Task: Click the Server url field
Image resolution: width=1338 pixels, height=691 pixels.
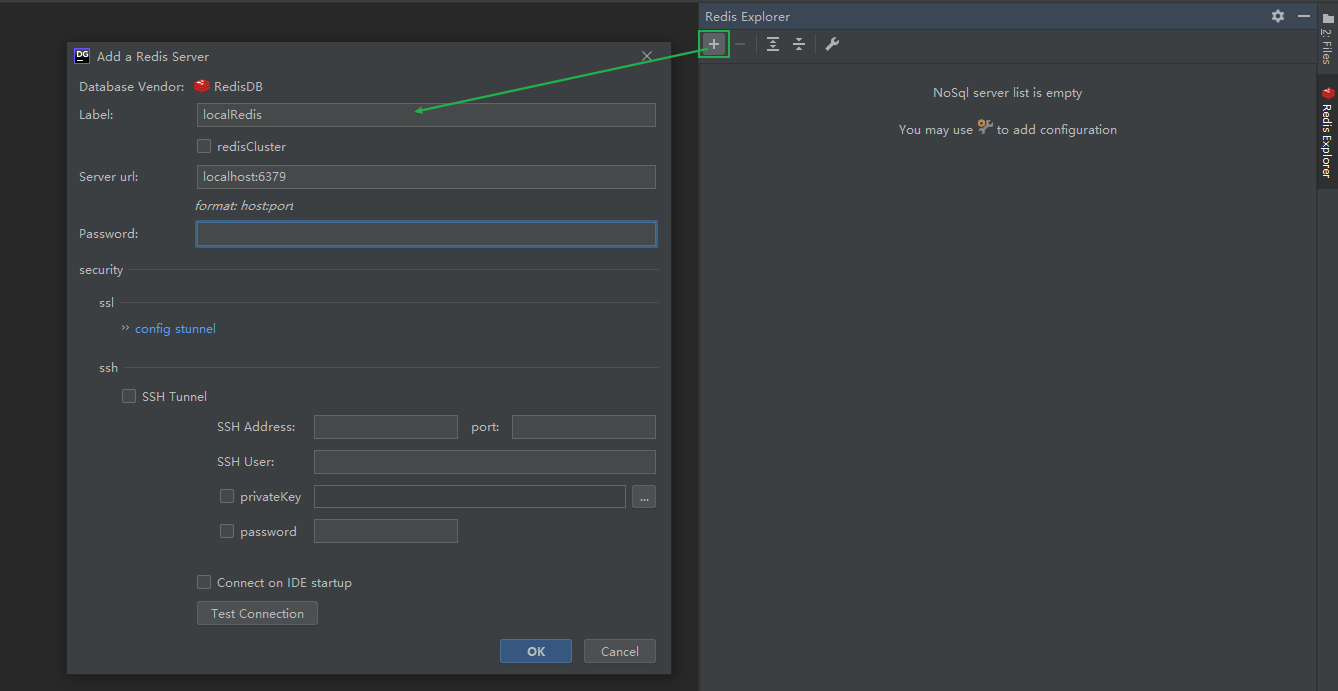Action: [x=426, y=177]
